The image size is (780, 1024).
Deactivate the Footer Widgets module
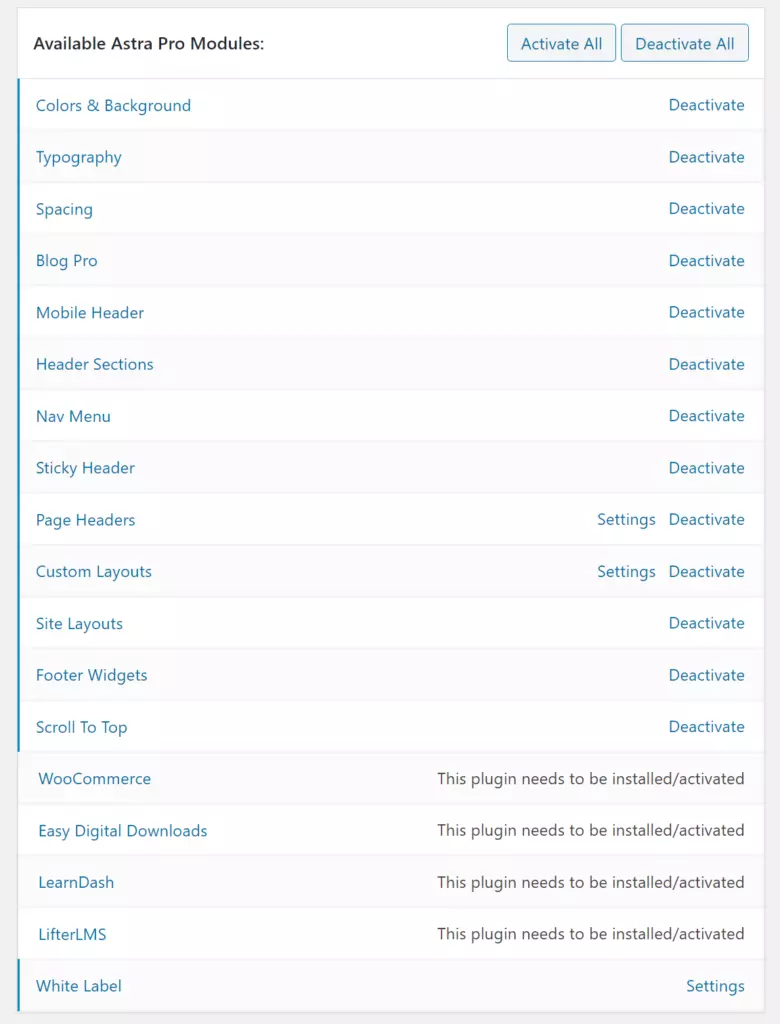(707, 675)
